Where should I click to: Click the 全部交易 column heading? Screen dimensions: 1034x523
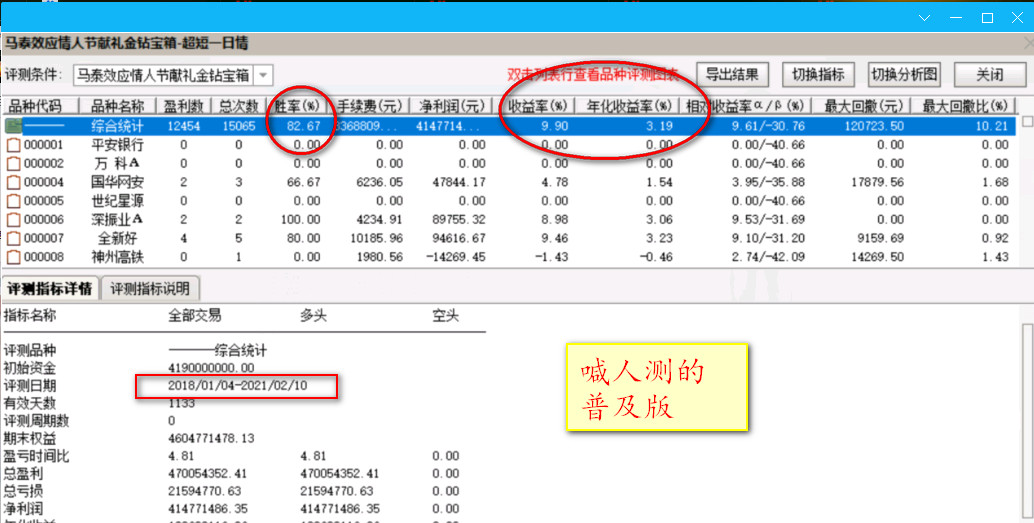(195, 316)
